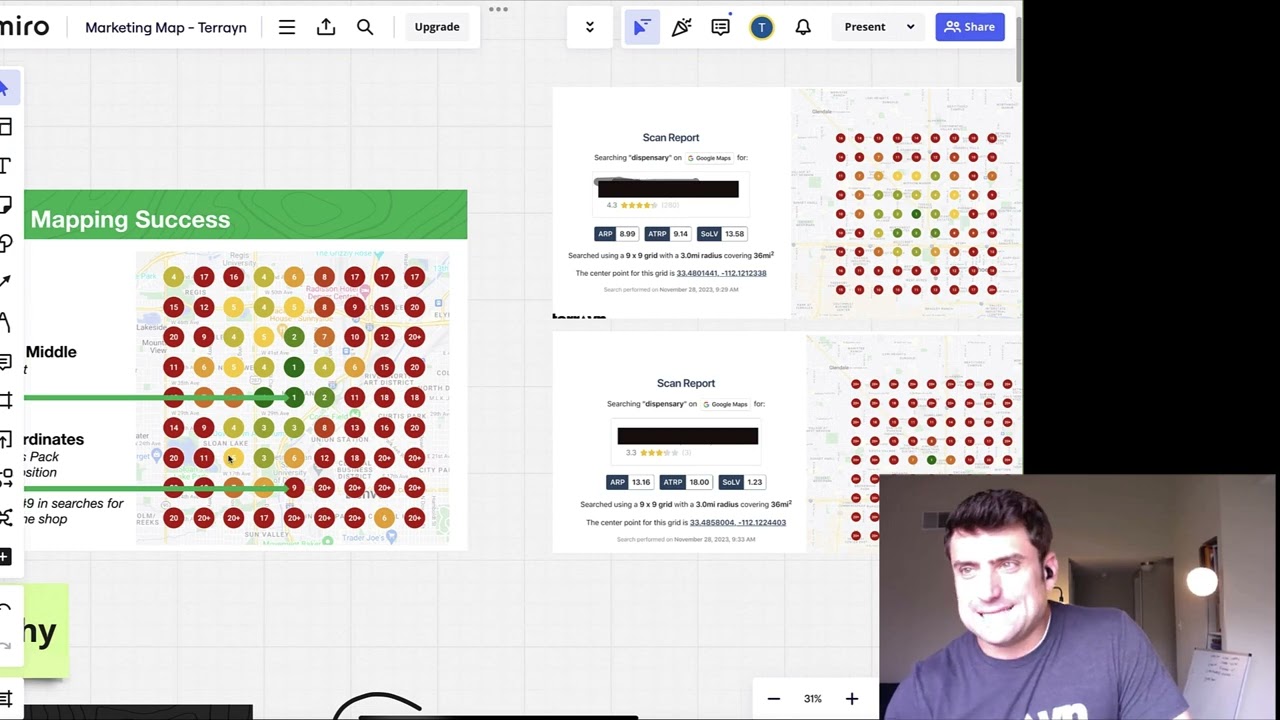This screenshot has width=1280, height=720.
Task: Click the Share button
Action: 970,27
